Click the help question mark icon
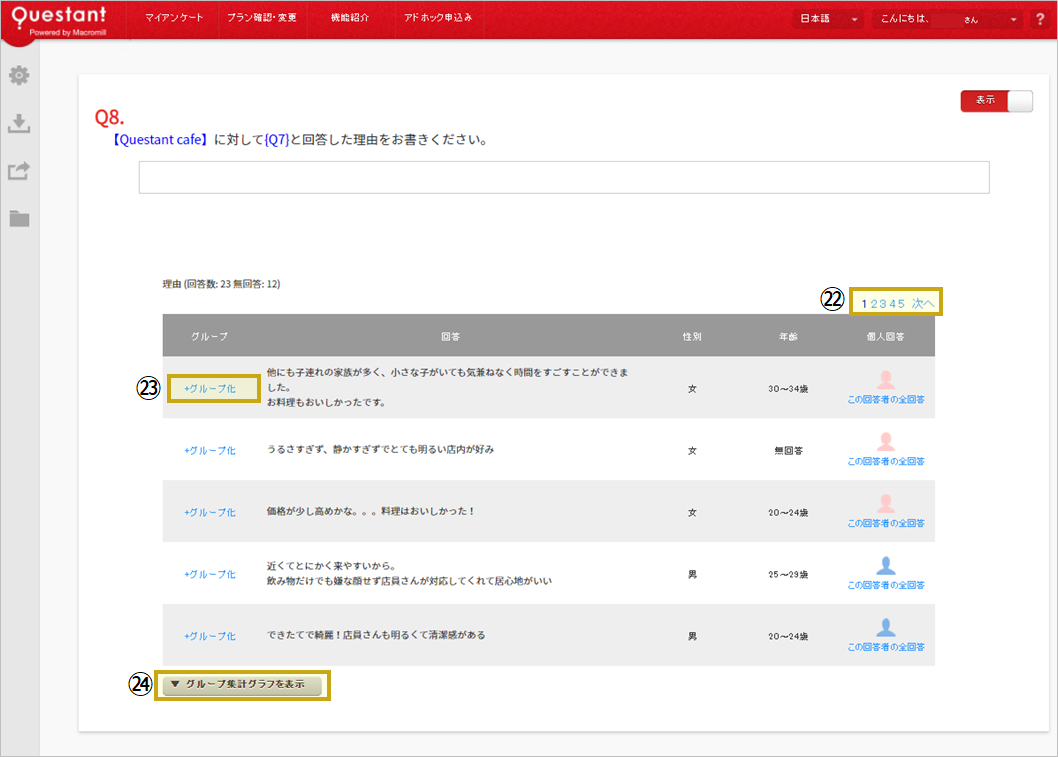 [x=1040, y=18]
